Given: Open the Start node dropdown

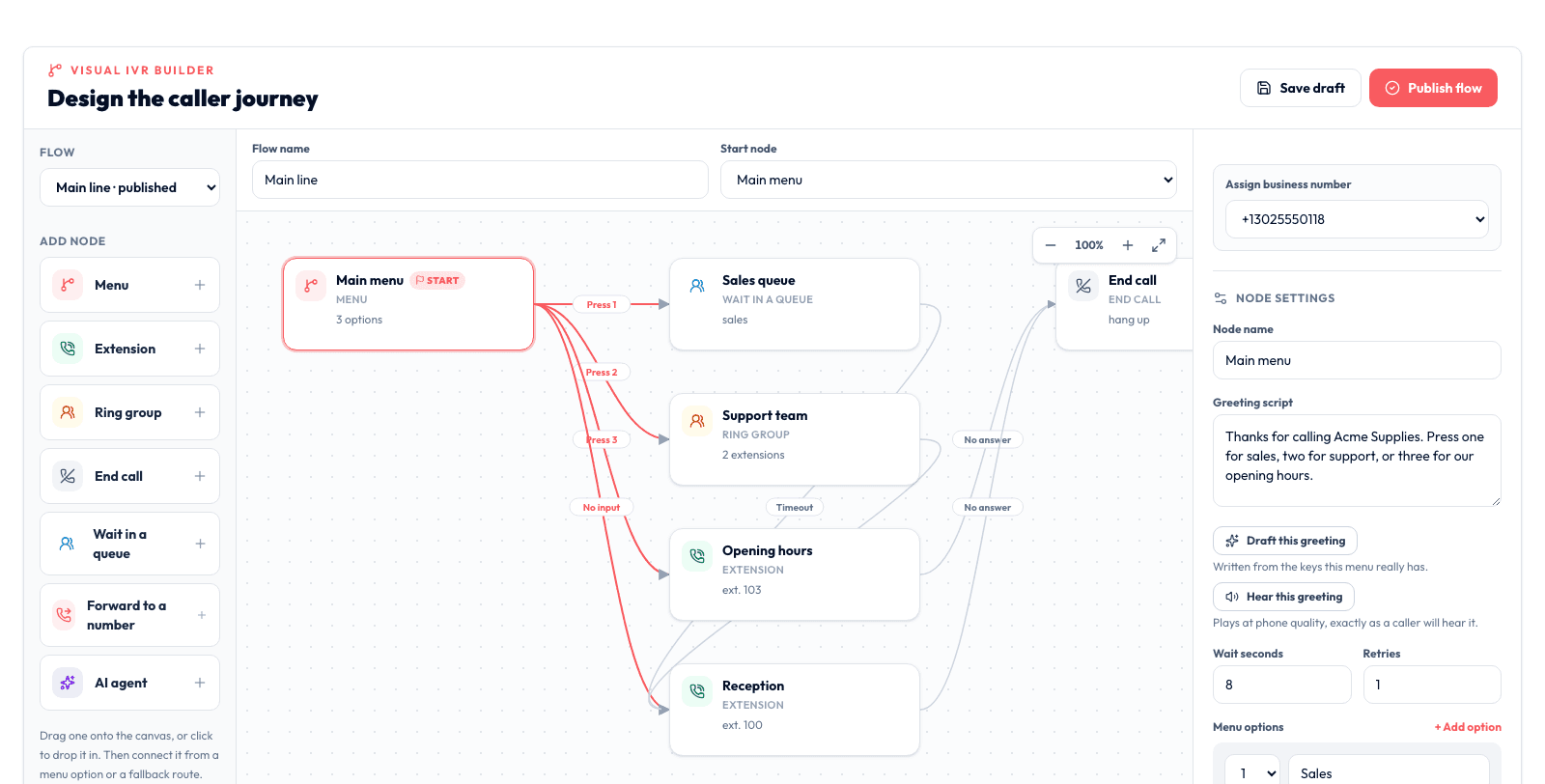Looking at the screenshot, I should [948, 180].
